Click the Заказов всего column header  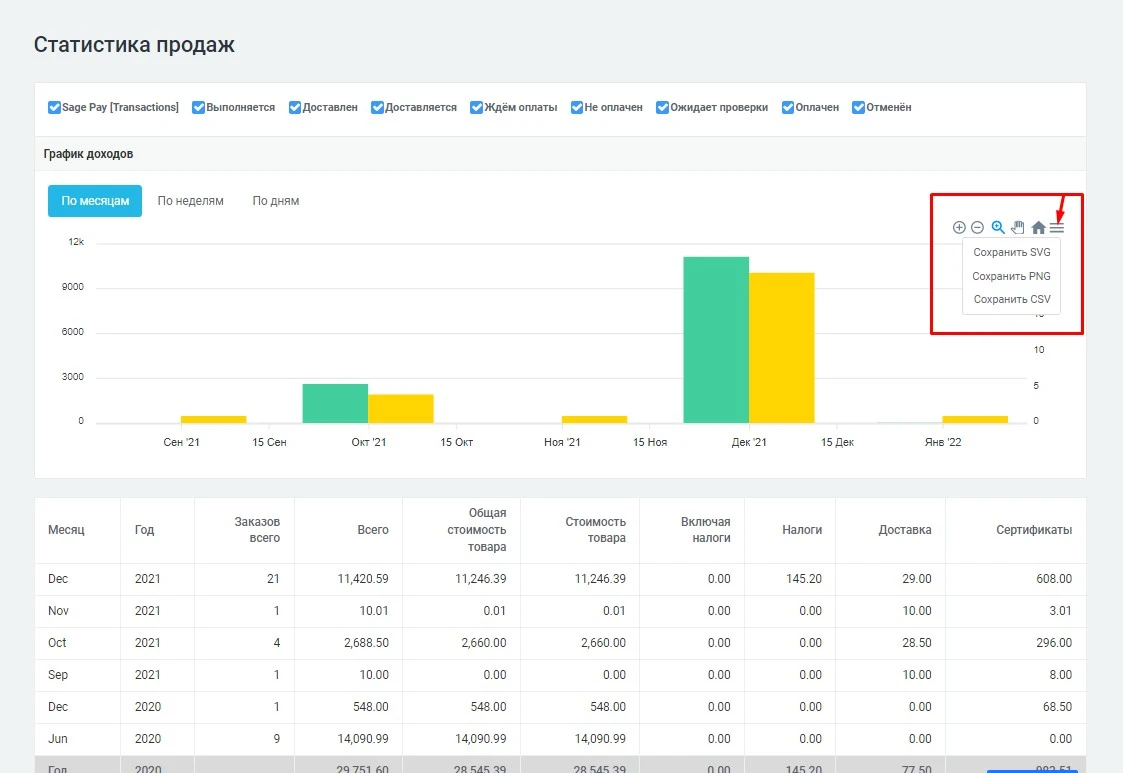pos(257,530)
